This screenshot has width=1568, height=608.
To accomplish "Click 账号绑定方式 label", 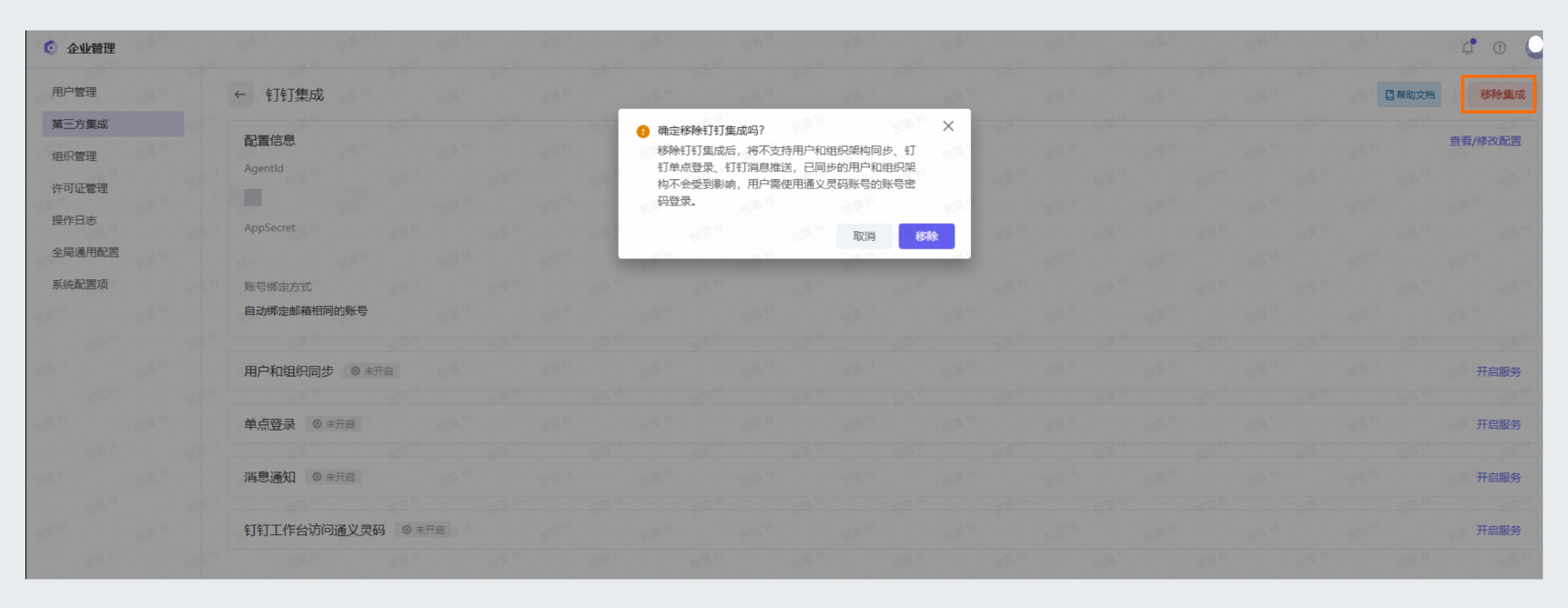I will pyautogui.click(x=277, y=287).
